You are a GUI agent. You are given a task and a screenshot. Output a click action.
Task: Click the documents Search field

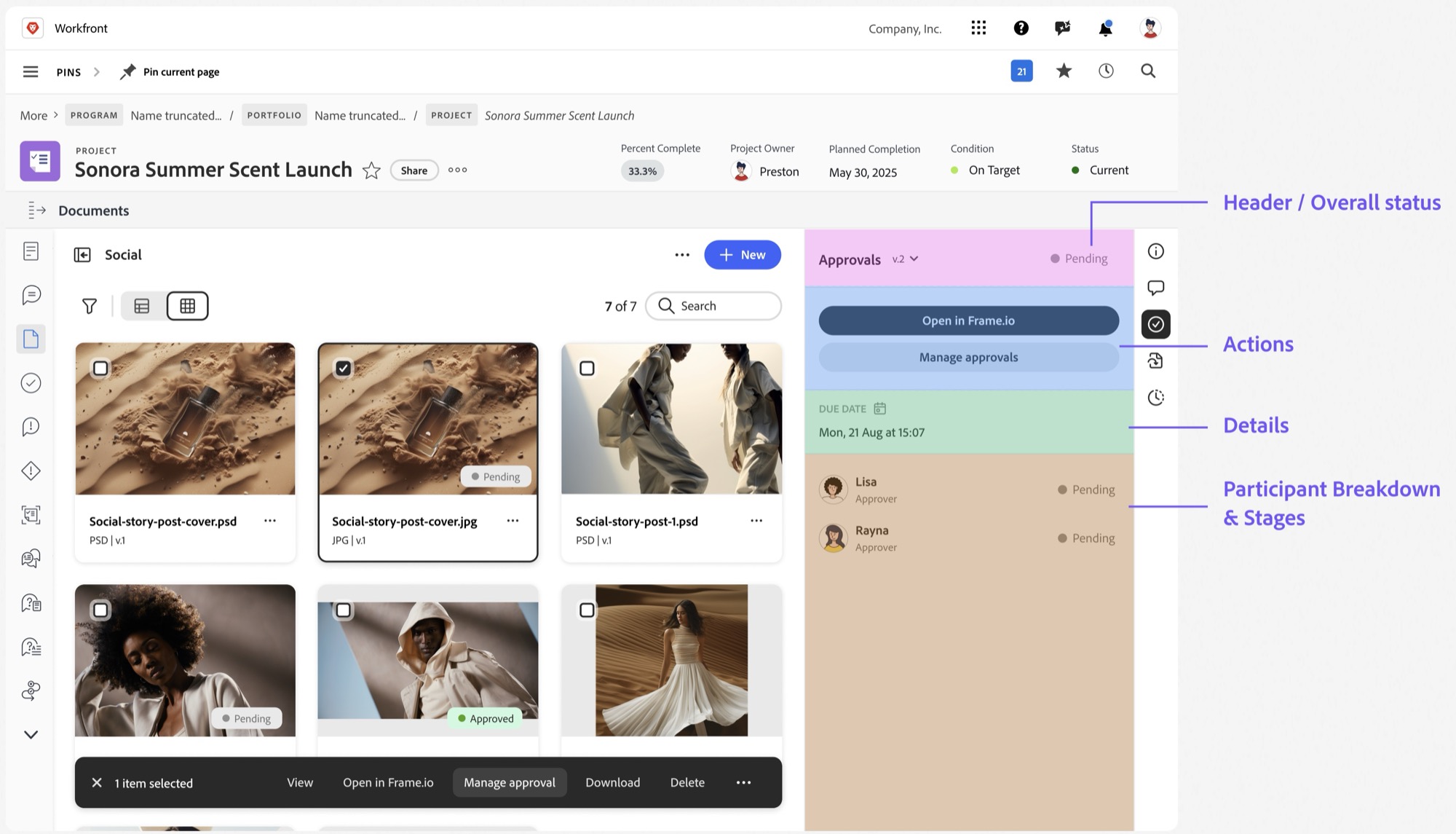(x=713, y=306)
